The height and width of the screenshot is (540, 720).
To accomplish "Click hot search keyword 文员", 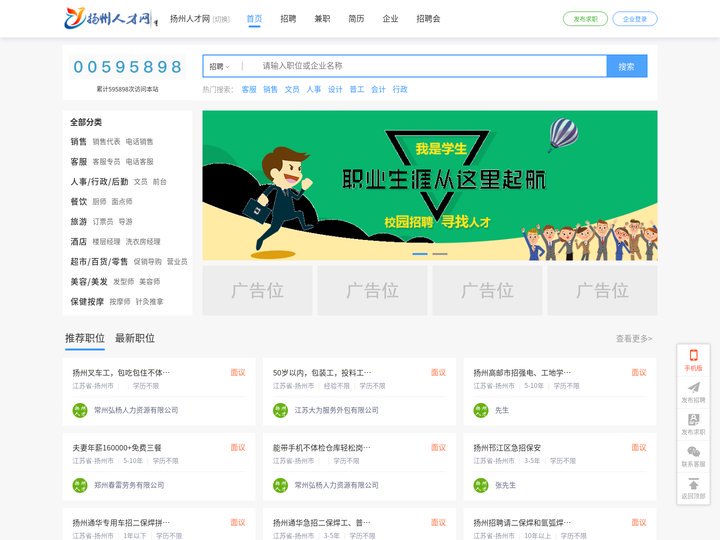I will tap(292, 90).
